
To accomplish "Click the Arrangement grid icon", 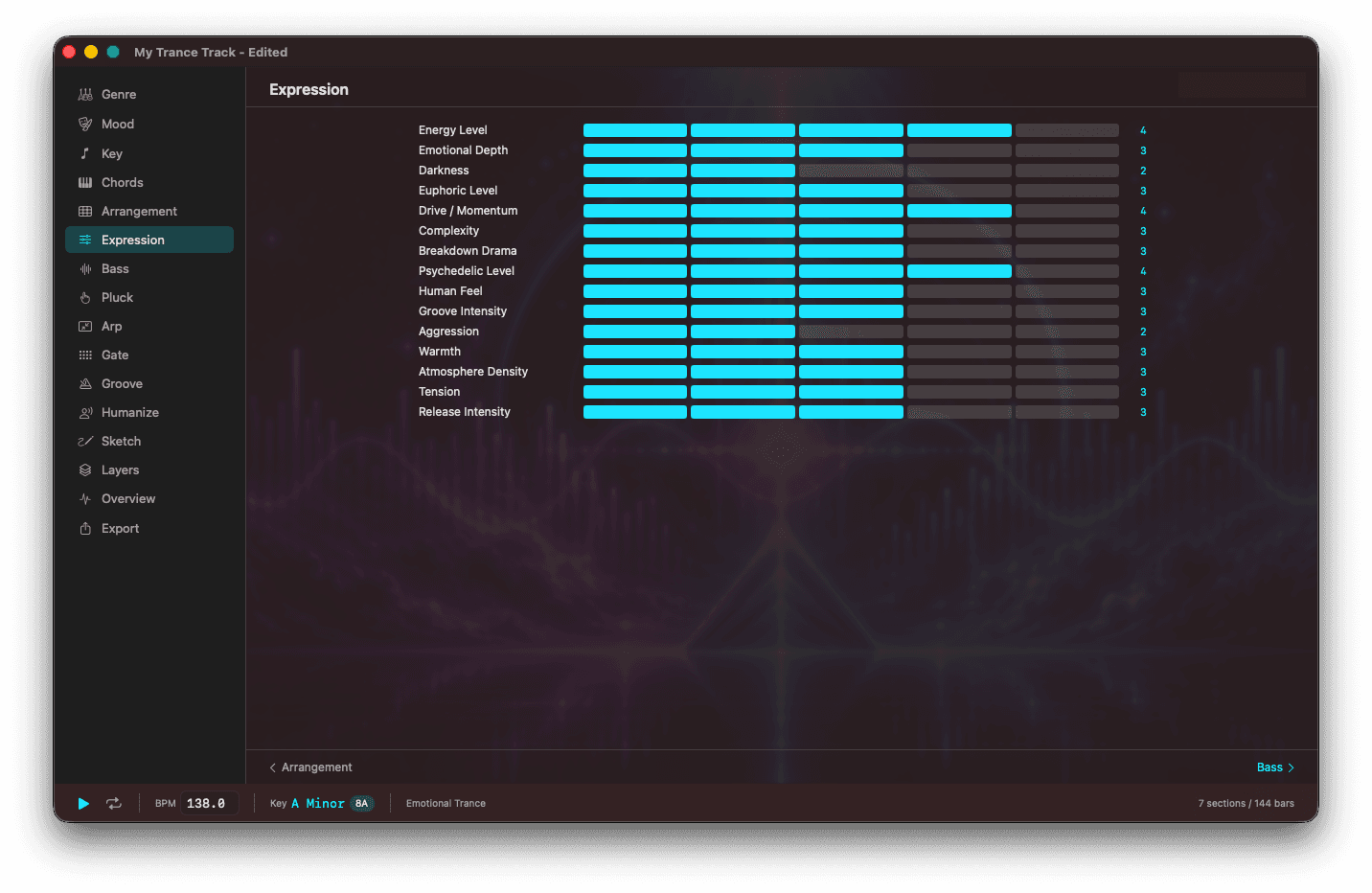I will 85,211.
